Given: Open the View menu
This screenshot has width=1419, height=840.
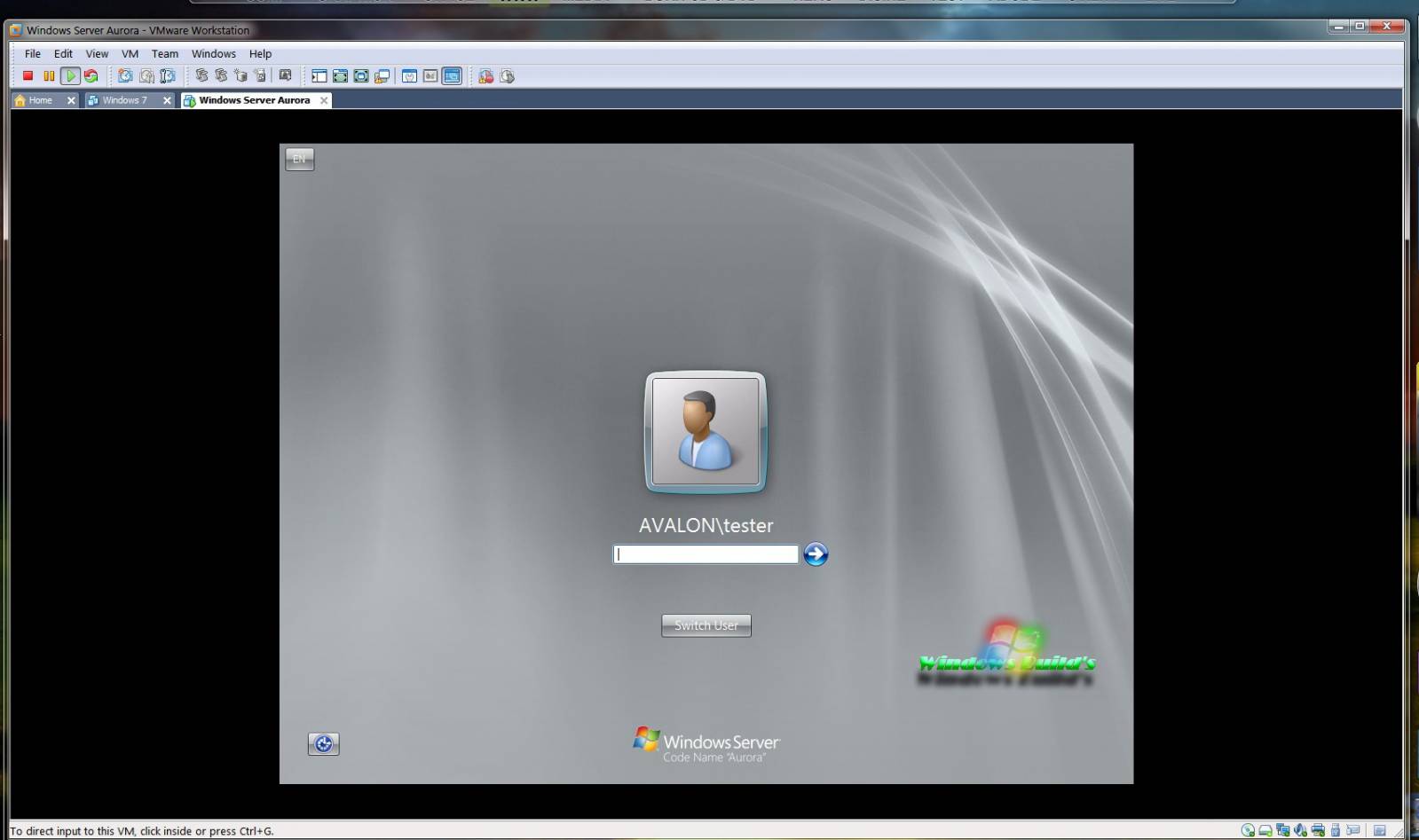Looking at the screenshot, I should pos(97,53).
